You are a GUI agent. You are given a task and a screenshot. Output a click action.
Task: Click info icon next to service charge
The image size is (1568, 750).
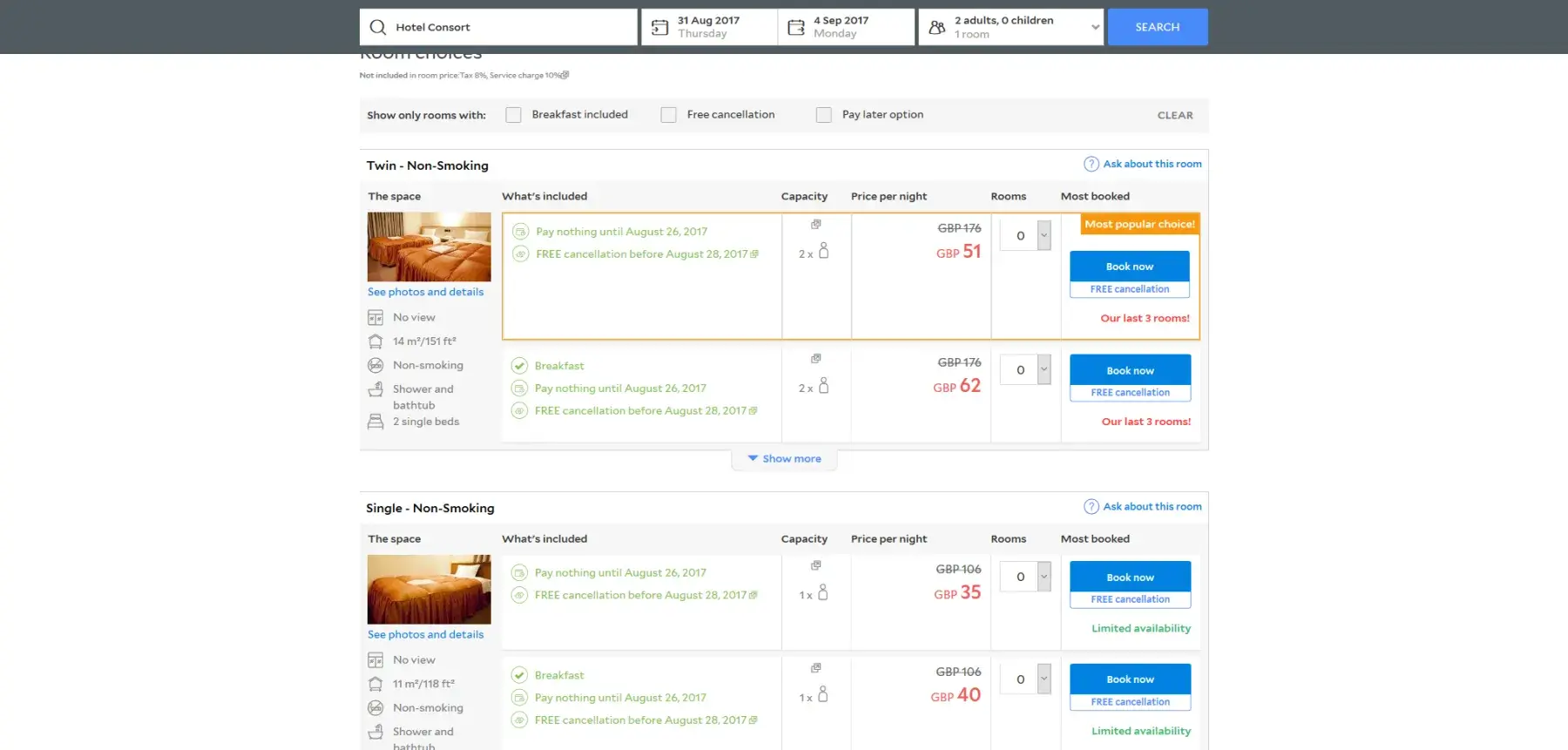[x=565, y=75]
